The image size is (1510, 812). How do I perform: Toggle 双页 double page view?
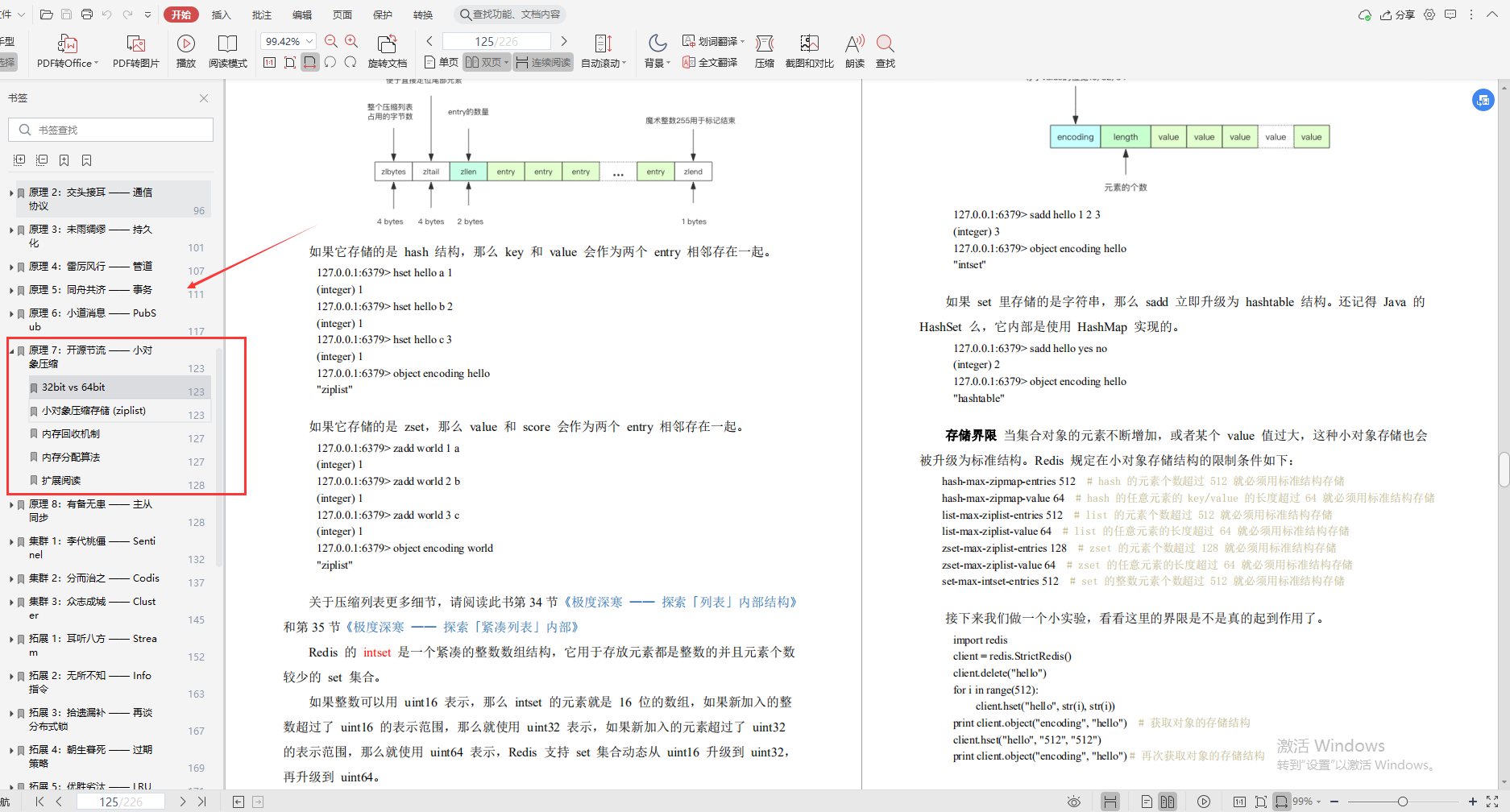[487, 62]
